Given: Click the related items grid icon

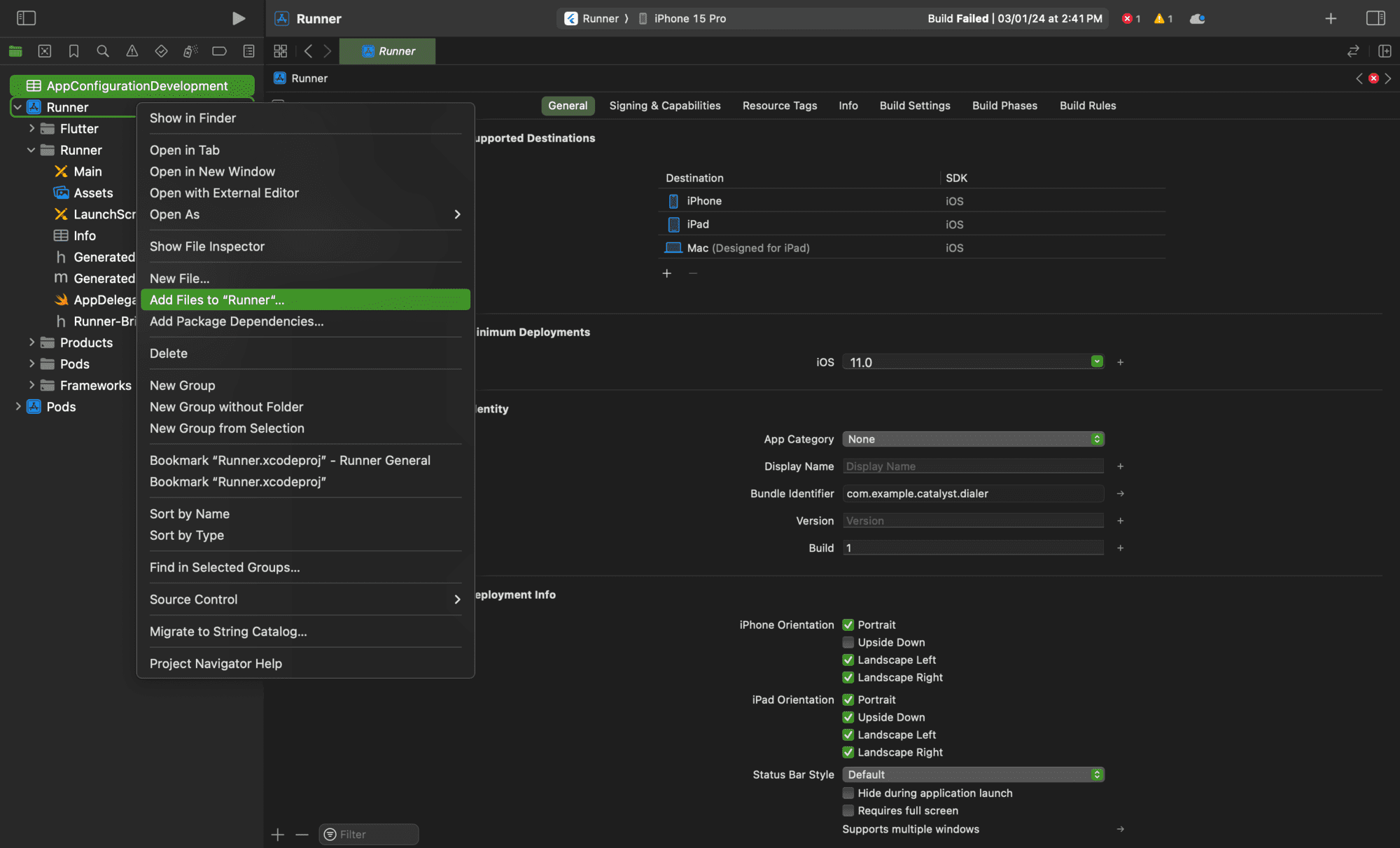Looking at the screenshot, I should click(x=281, y=51).
